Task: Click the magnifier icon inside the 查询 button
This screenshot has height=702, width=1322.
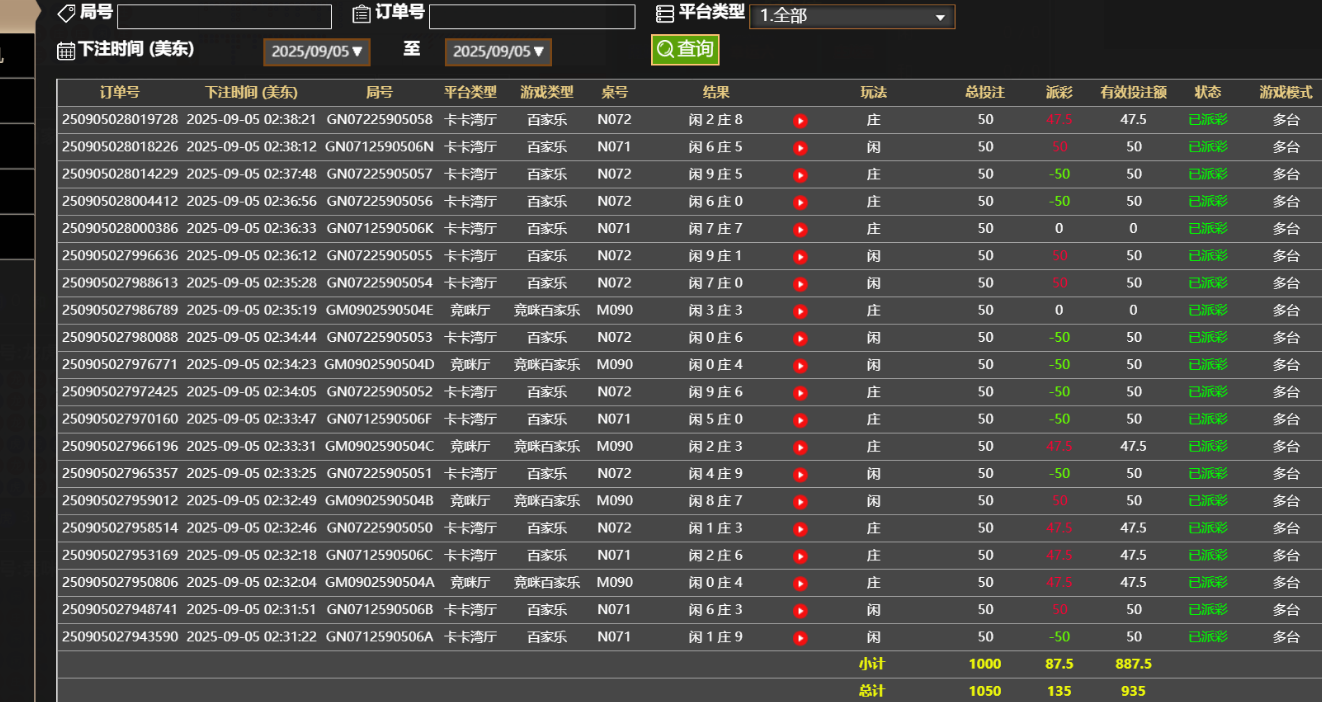Action: [663, 49]
